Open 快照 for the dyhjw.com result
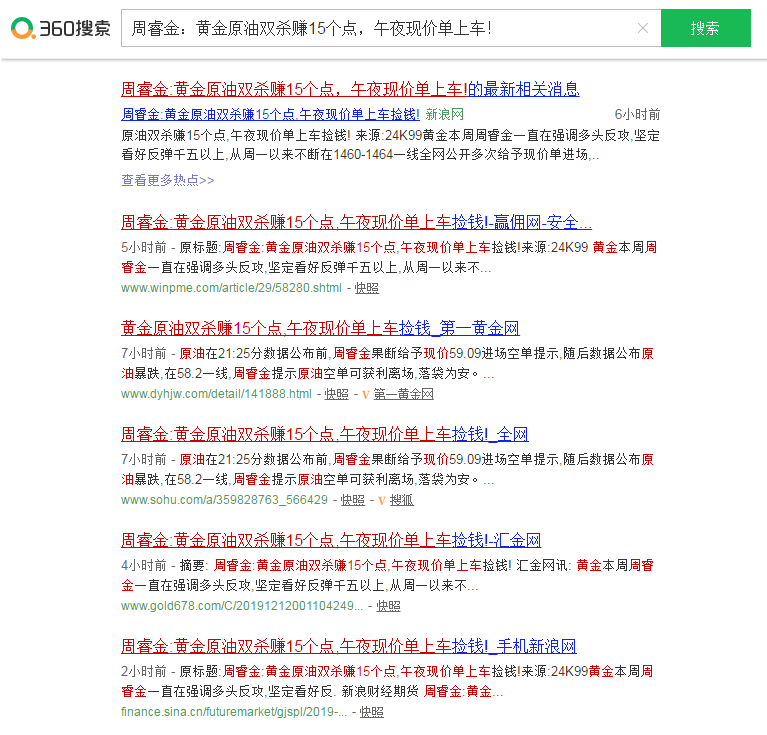The width and height of the screenshot is (767, 735). [337, 394]
